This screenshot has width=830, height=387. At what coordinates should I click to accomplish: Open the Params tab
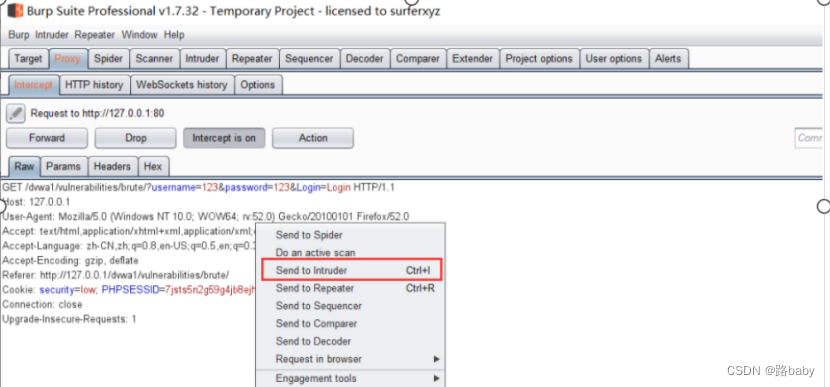(64, 166)
